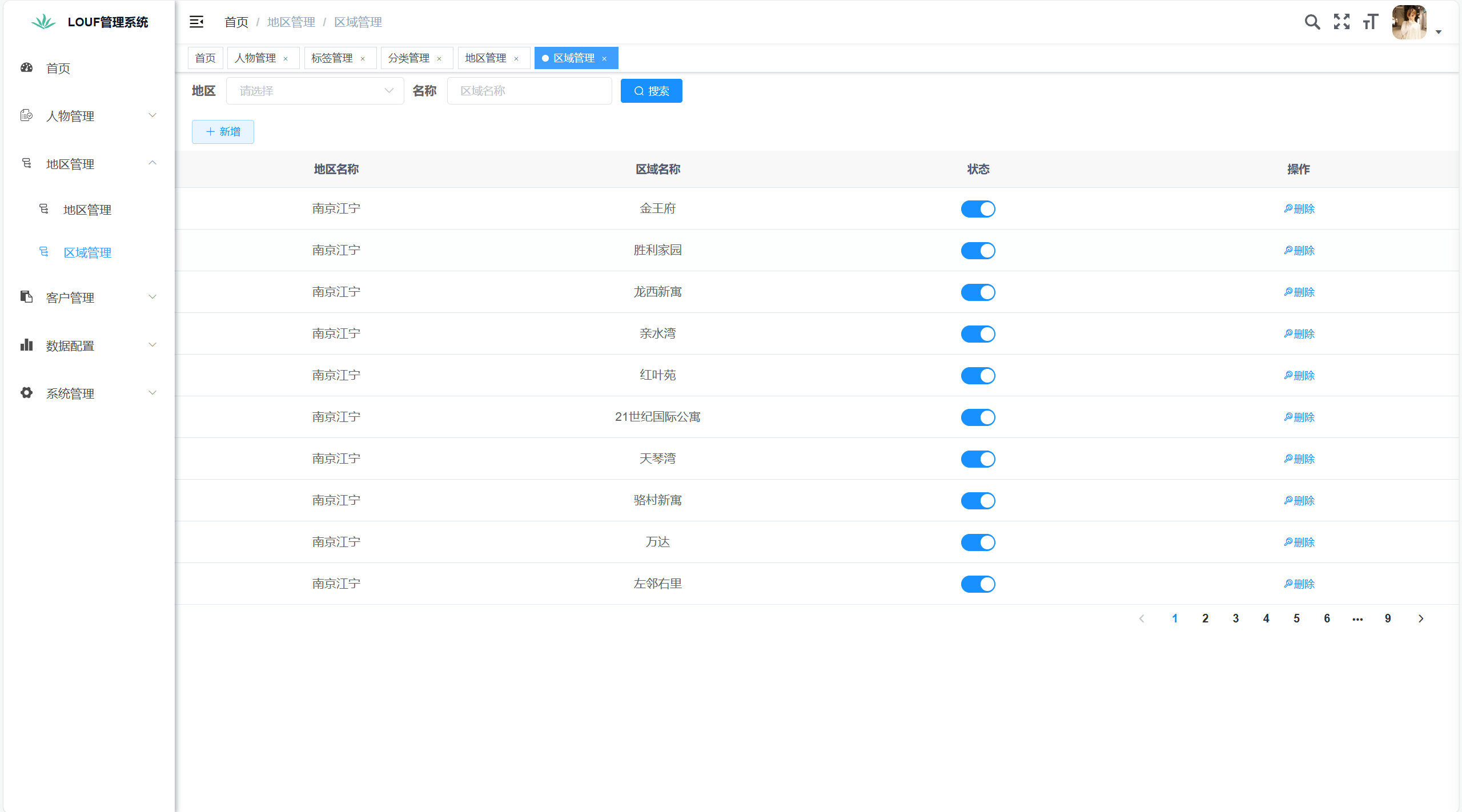Click the 新增 button
Viewport: 1462px width, 812px height.
(x=223, y=132)
